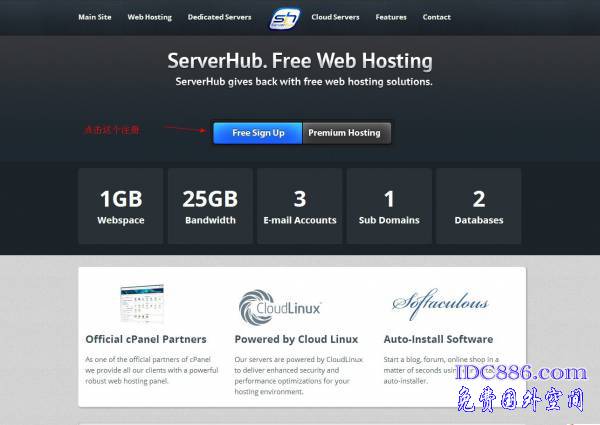
Task: Open the Features nav item
Action: (x=391, y=17)
